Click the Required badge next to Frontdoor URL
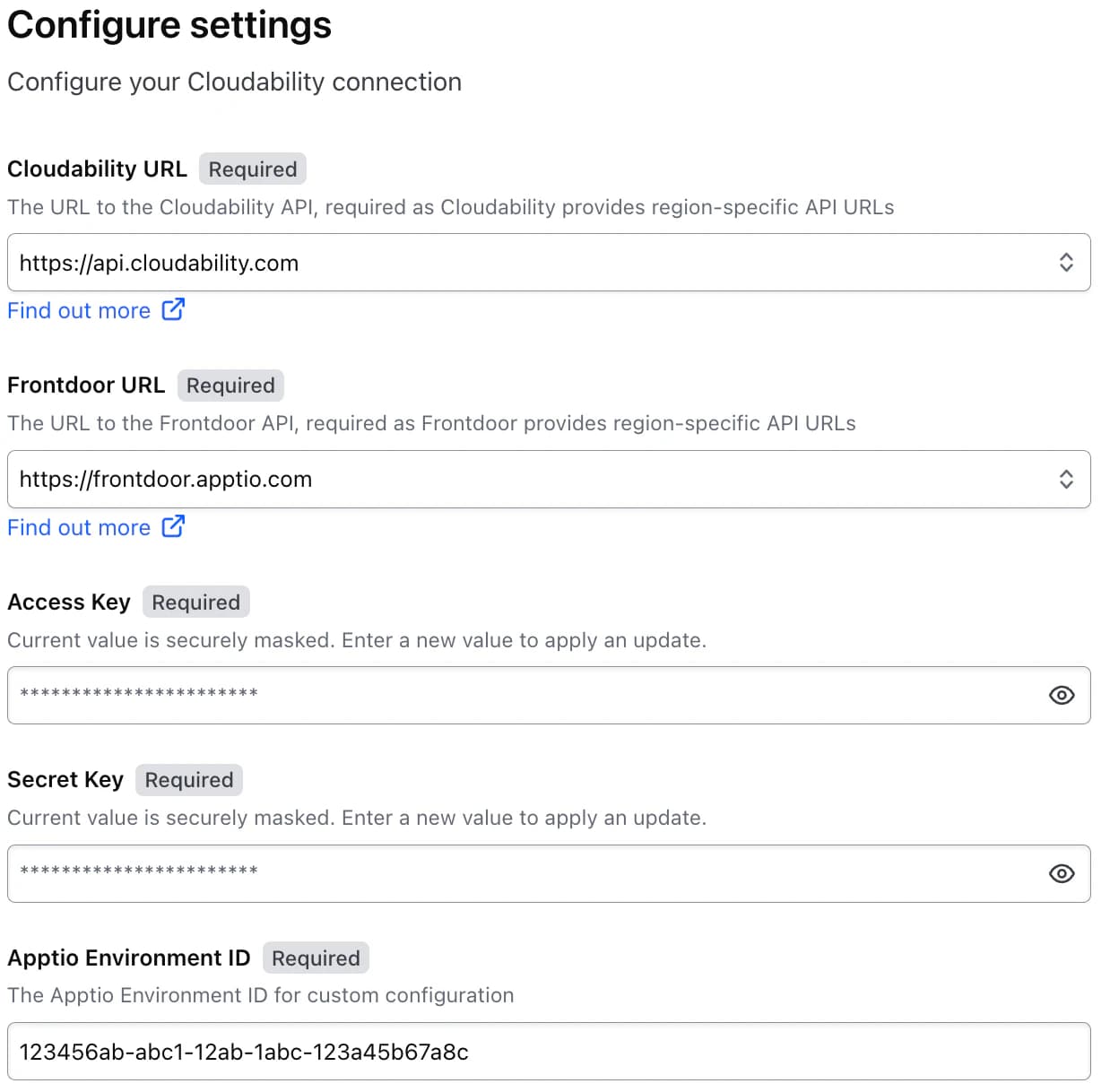 230,386
